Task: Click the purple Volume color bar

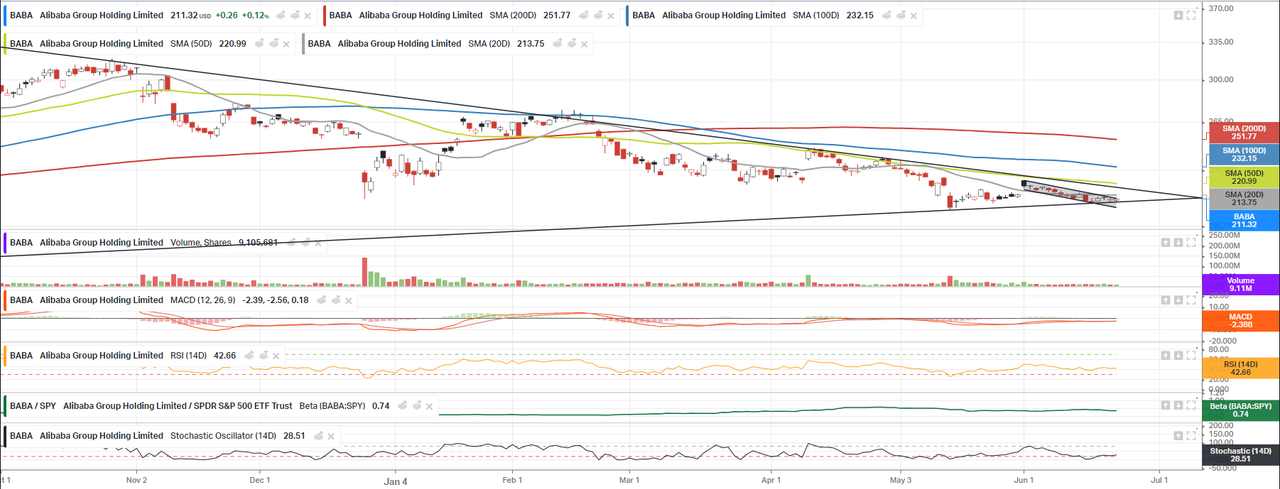Action: [x=5, y=243]
